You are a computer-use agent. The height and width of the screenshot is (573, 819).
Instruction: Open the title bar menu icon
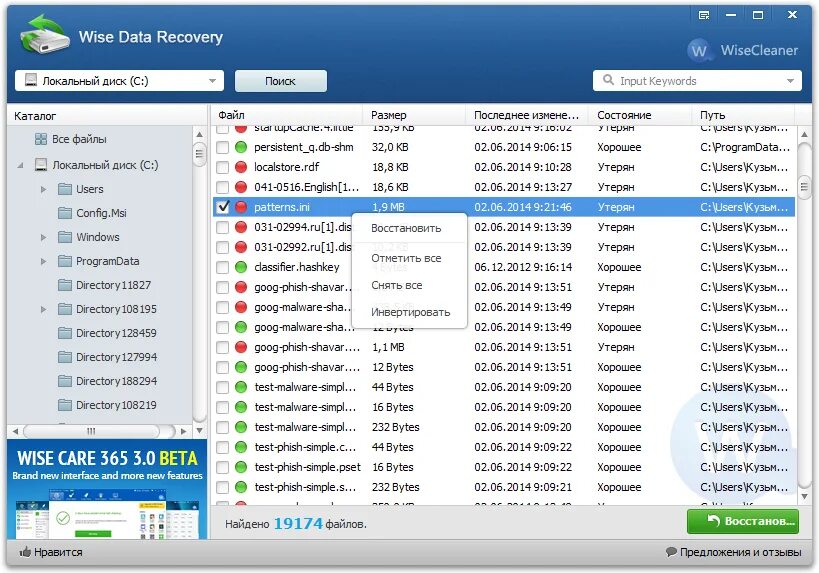point(704,15)
